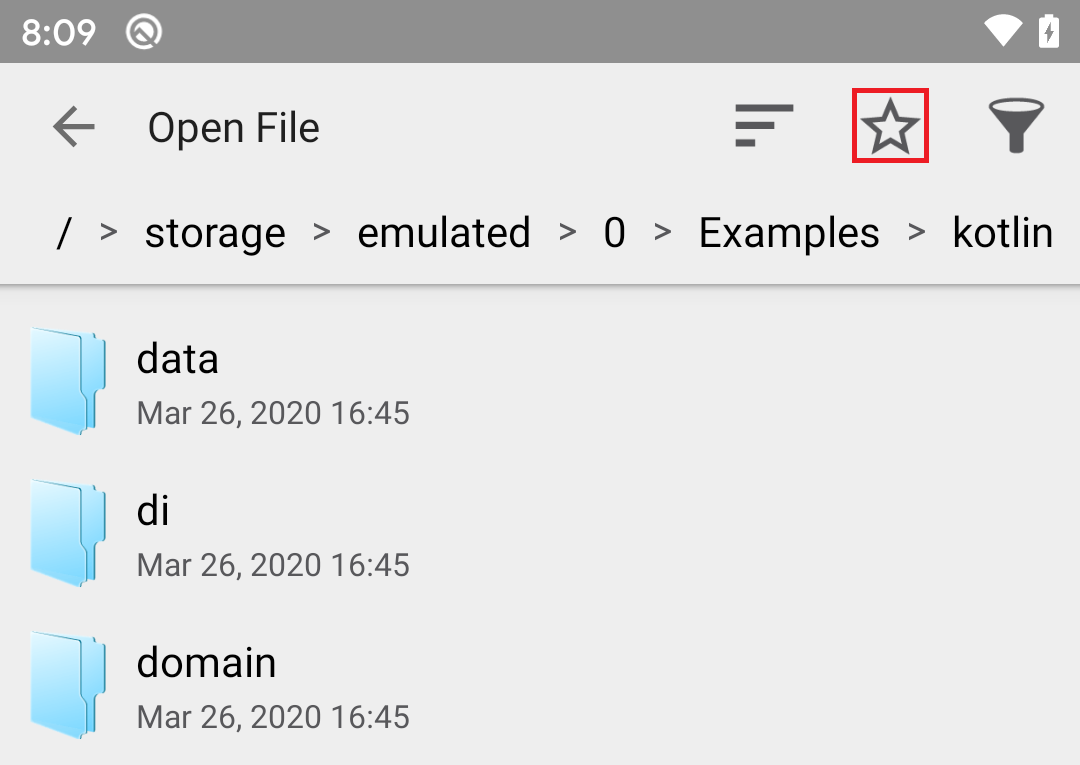Tap the battery status bar icon
The image size is (1080, 765).
[1048, 32]
